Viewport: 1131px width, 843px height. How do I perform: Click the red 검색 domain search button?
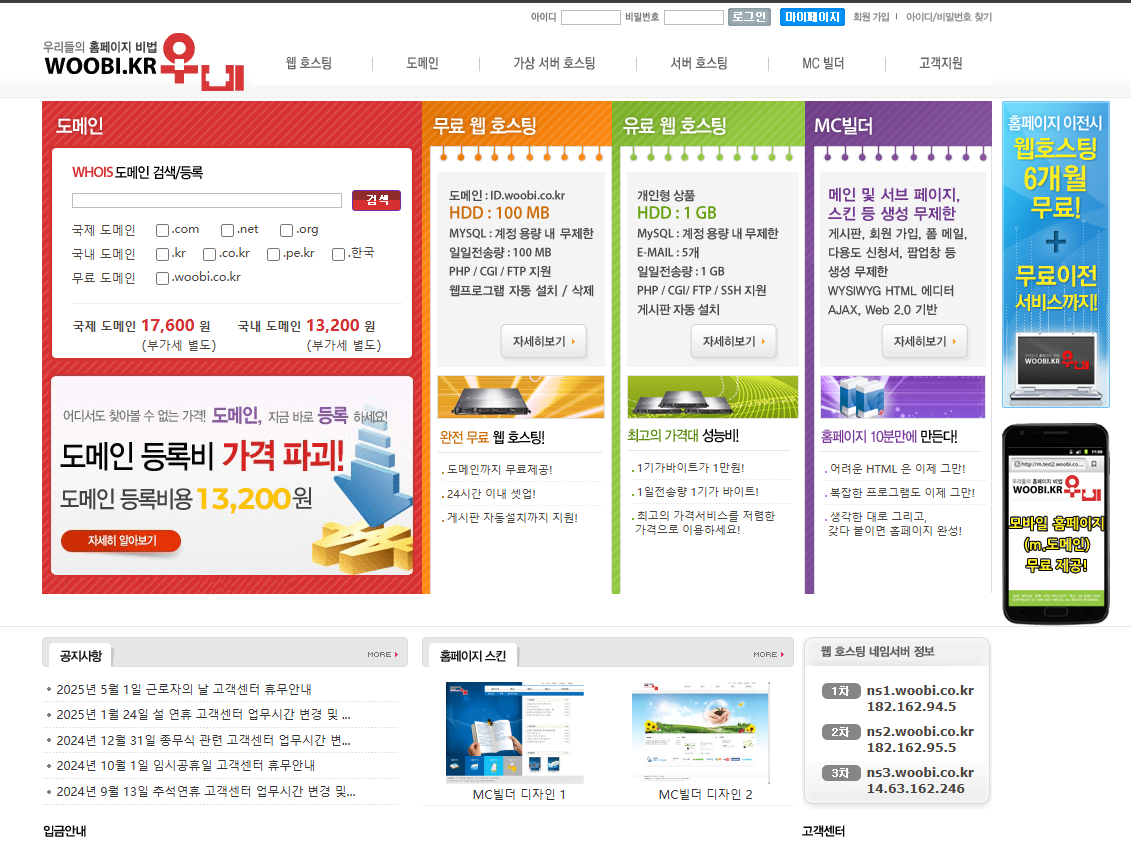click(x=377, y=200)
